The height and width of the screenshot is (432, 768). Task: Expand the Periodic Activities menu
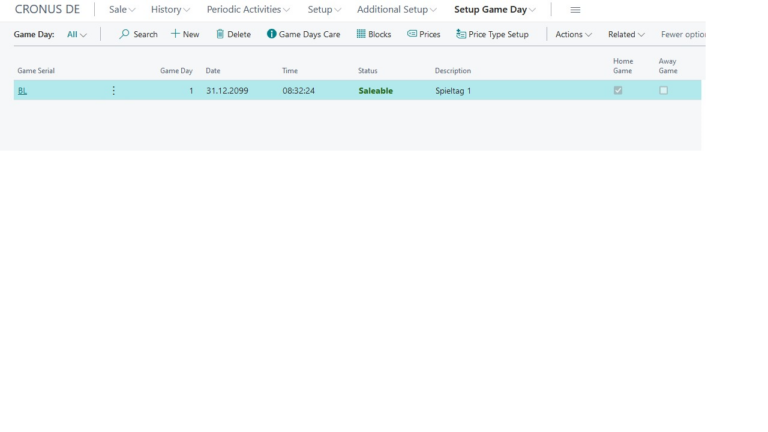pos(248,10)
